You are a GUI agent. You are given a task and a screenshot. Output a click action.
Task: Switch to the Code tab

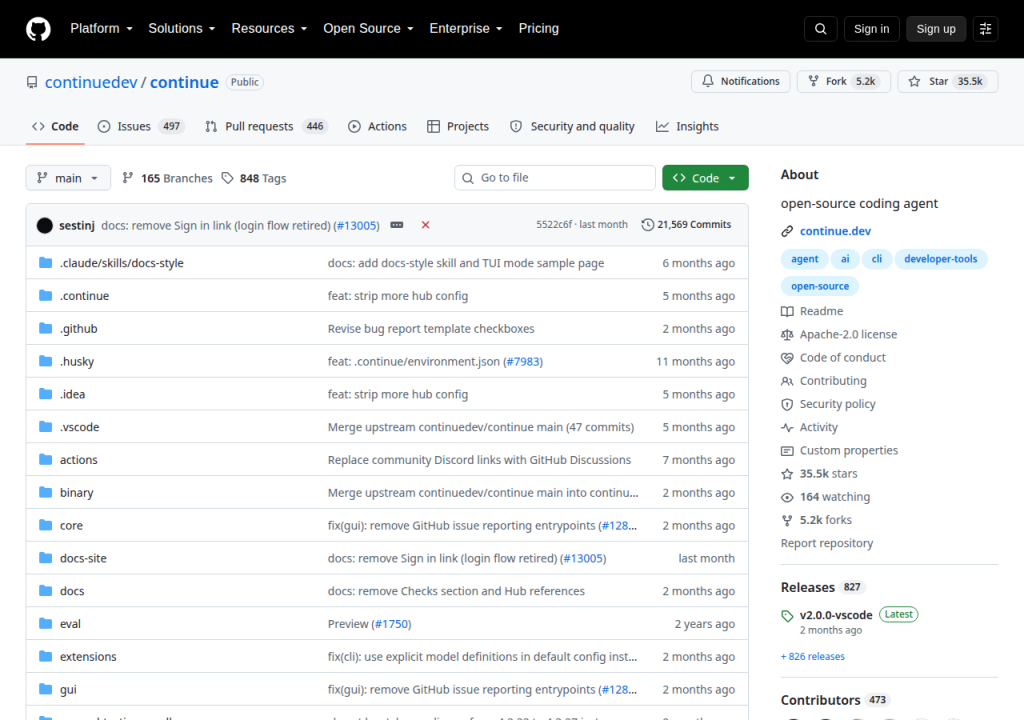(x=56, y=126)
